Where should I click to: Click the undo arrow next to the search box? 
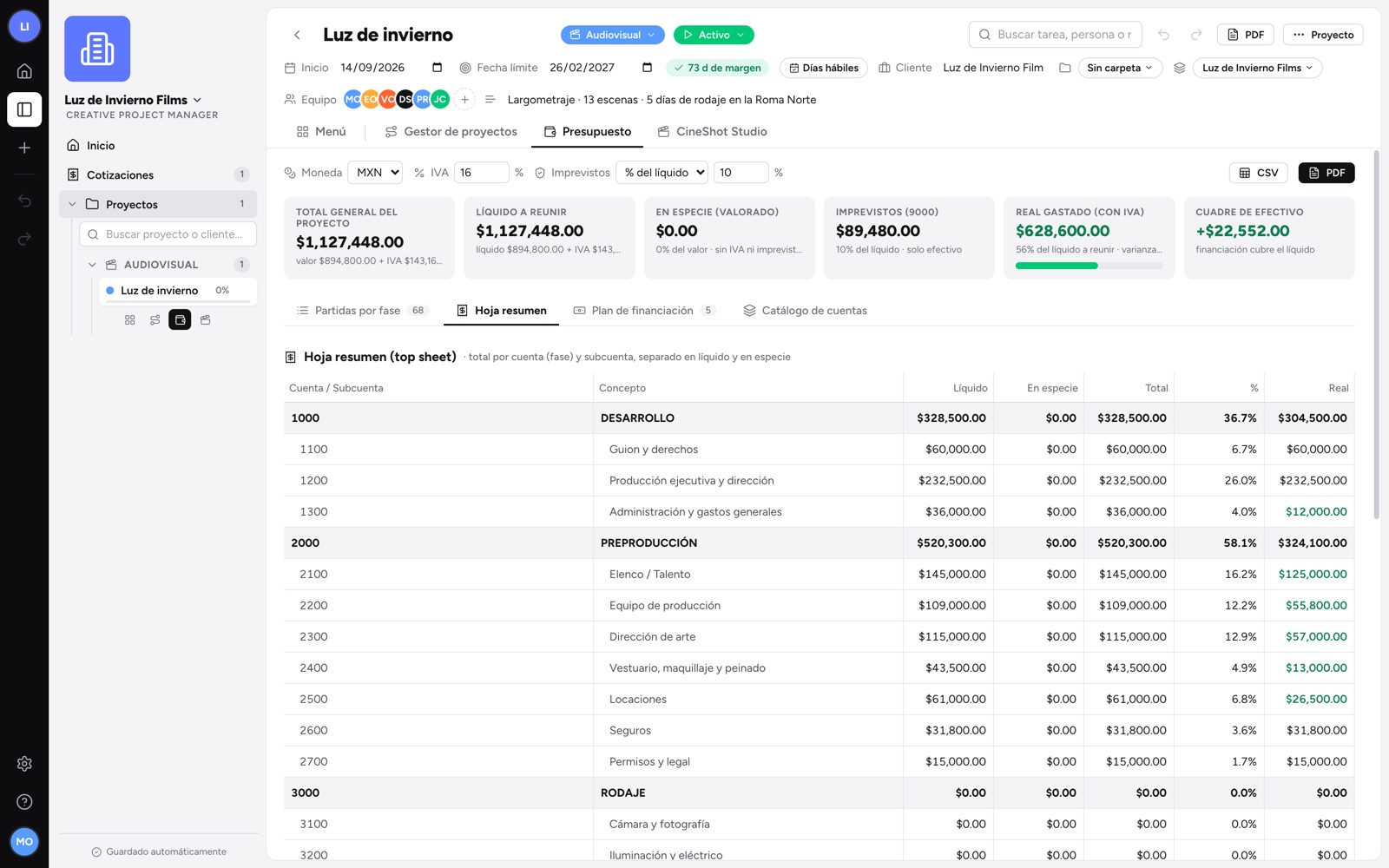click(x=1163, y=35)
